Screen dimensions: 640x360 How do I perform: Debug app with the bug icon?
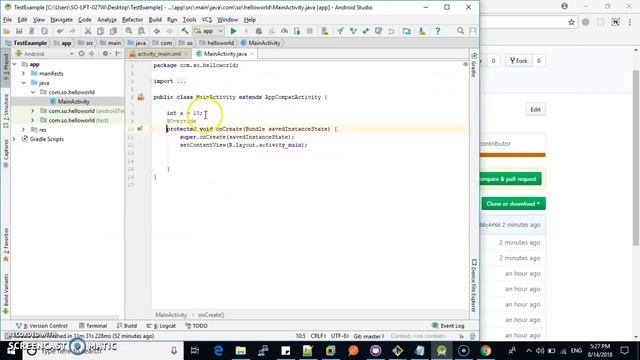pos(259,31)
